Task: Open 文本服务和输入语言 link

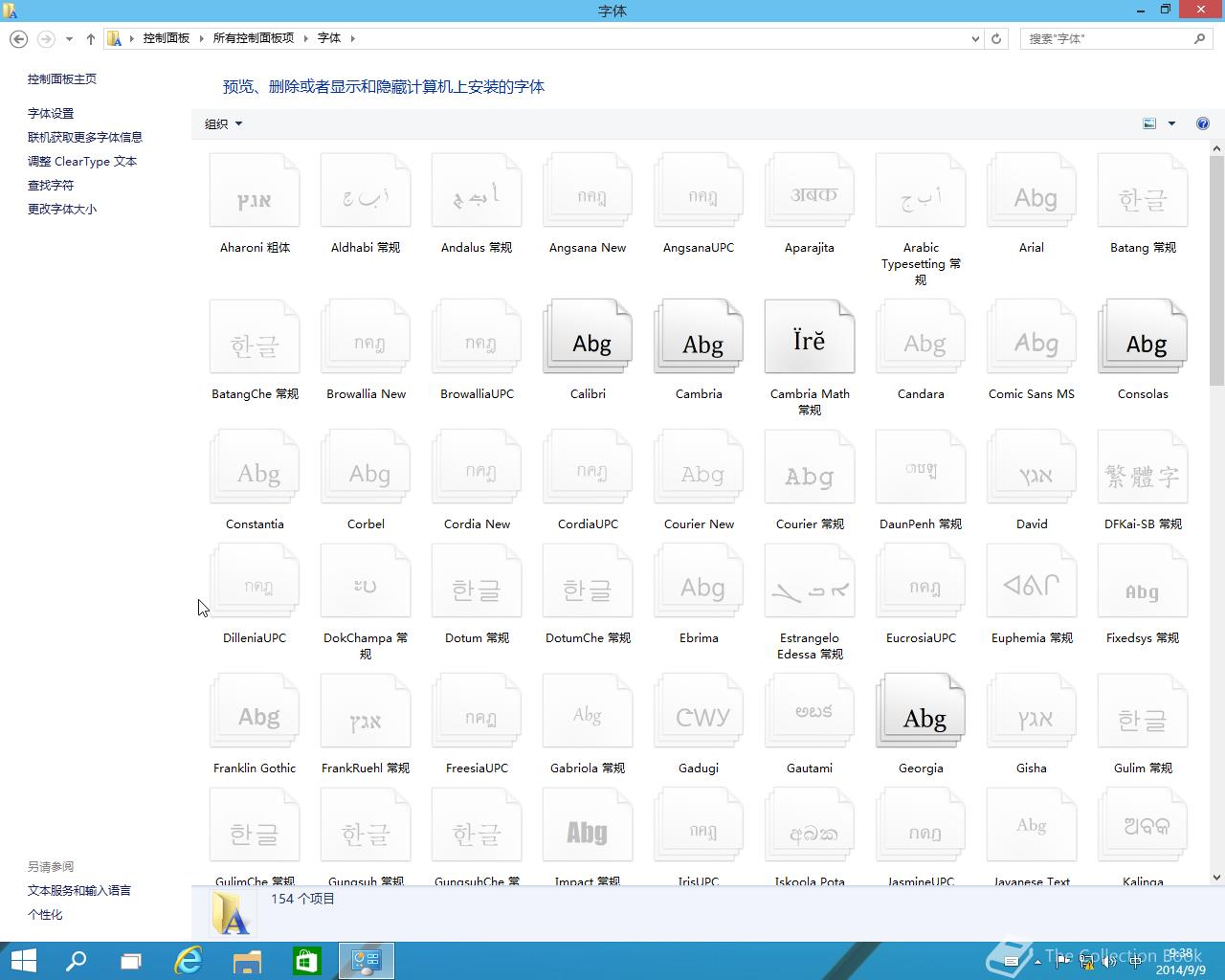Action: click(x=79, y=891)
